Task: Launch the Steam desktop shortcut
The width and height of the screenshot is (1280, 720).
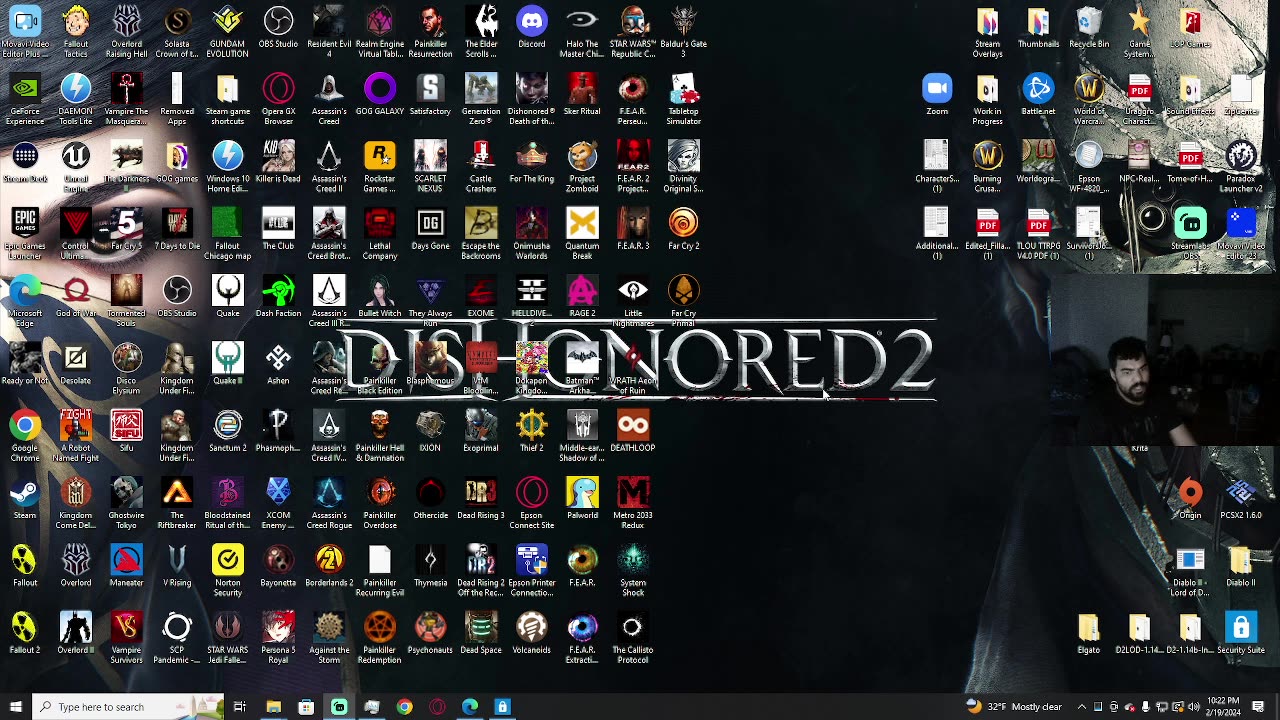Action: 25,497
